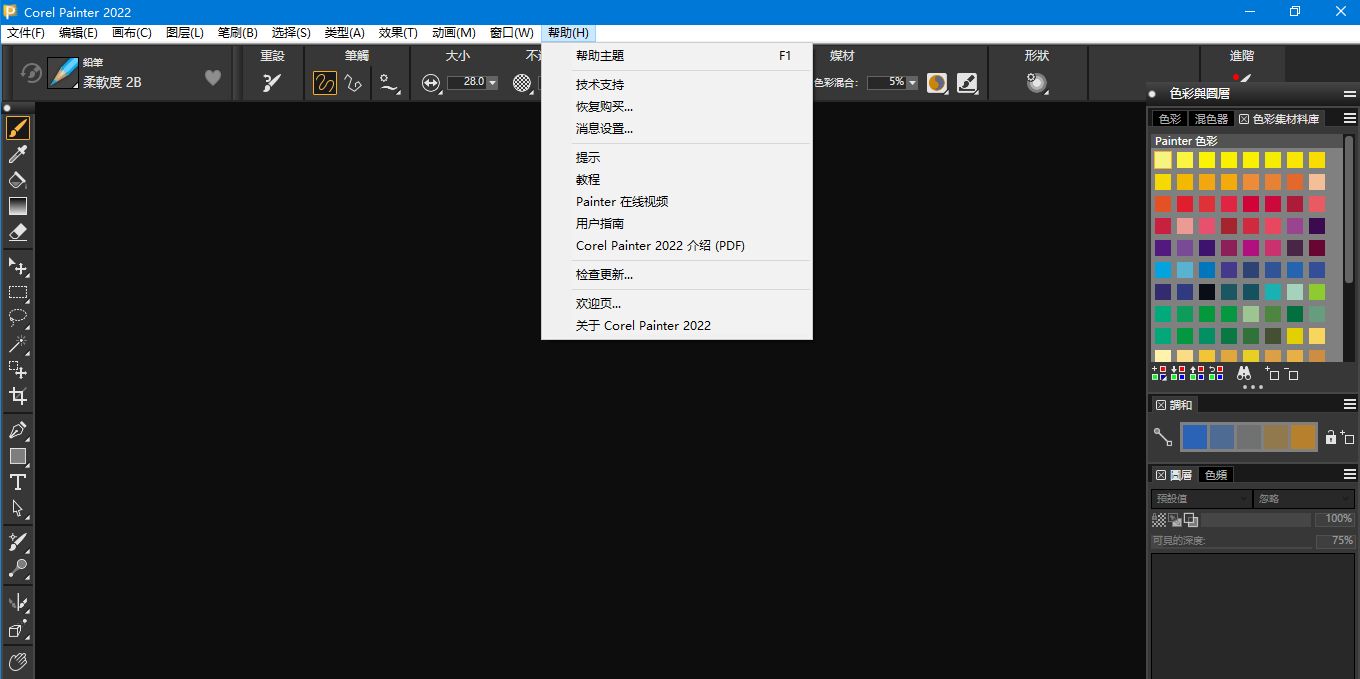Pick the orange harmony swatch at the end

coord(1303,437)
